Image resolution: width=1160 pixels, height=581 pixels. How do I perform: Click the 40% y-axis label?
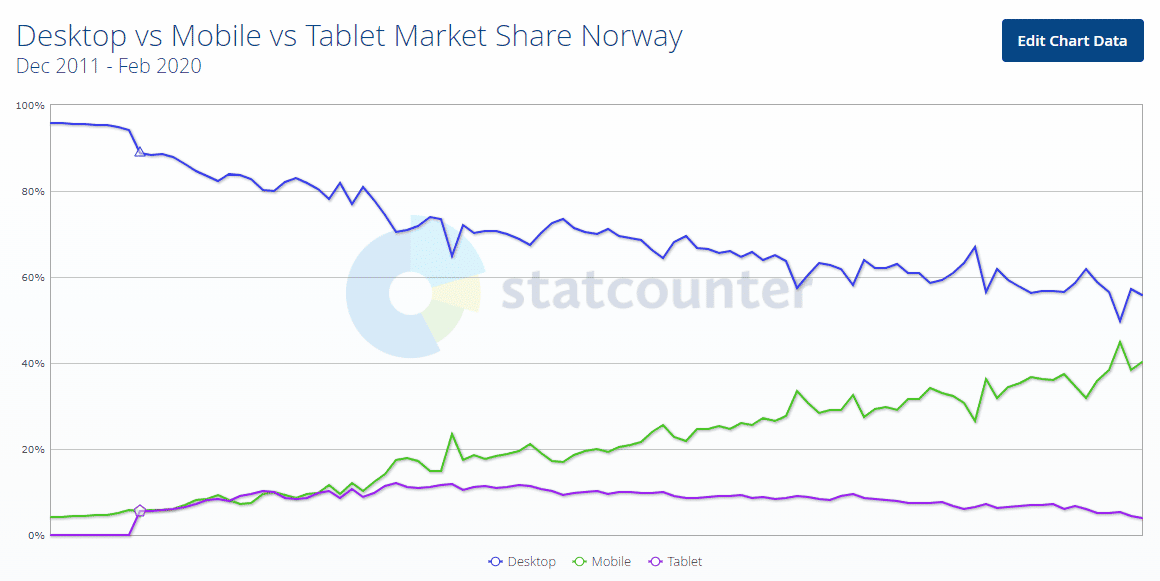(33, 363)
